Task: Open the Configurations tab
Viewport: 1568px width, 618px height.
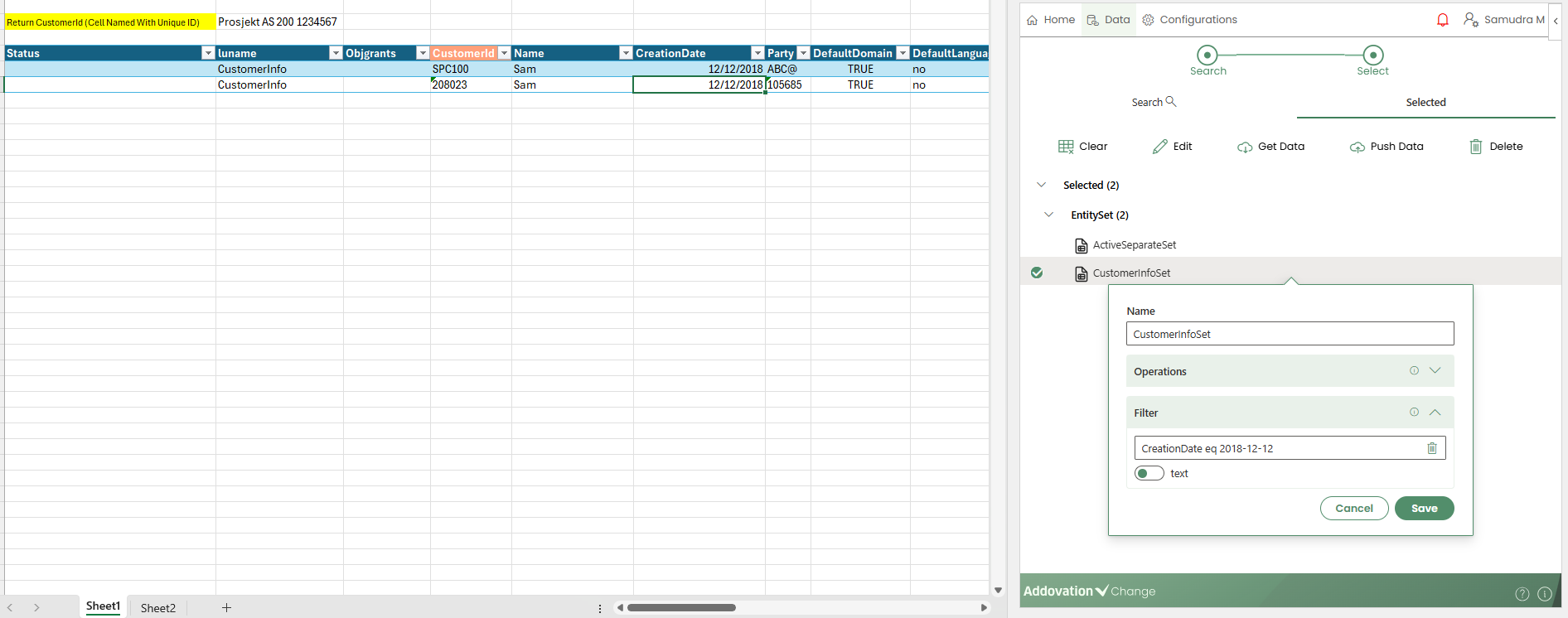Action: [x=1189, y=20]
